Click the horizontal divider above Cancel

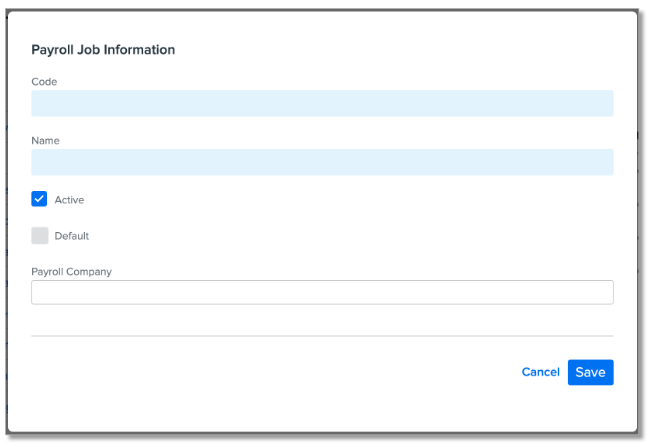coord(322,336)
